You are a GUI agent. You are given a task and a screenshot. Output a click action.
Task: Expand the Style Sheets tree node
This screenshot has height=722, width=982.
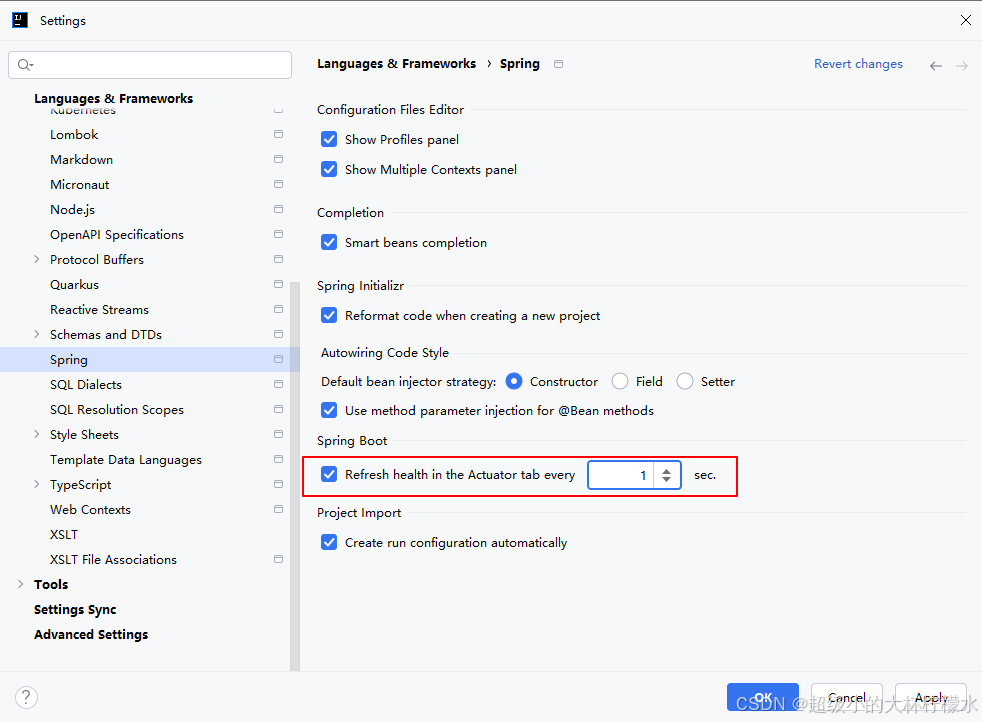[x=37, y=434]
